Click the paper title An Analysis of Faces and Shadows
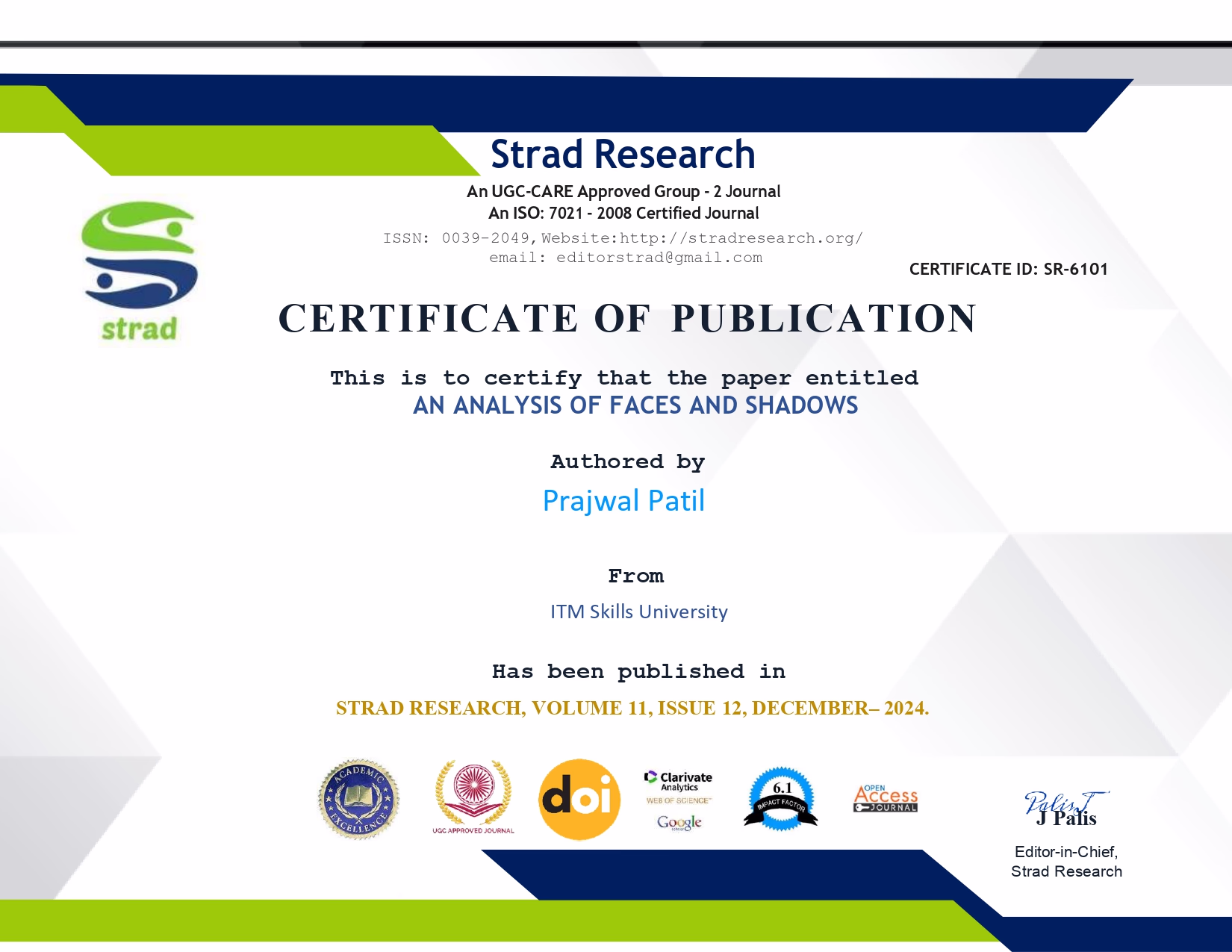This screenshot has height=952, width=1232. pyautogui.click(x=635, y=405)
